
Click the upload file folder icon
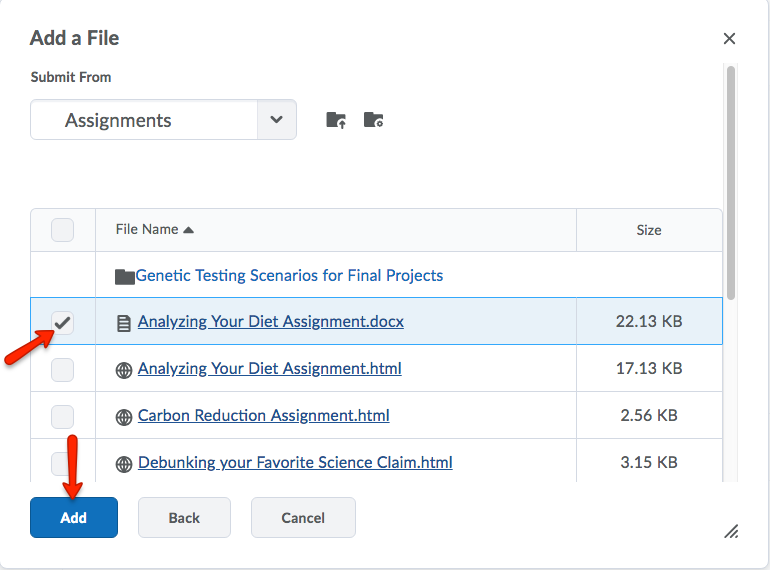336,120
